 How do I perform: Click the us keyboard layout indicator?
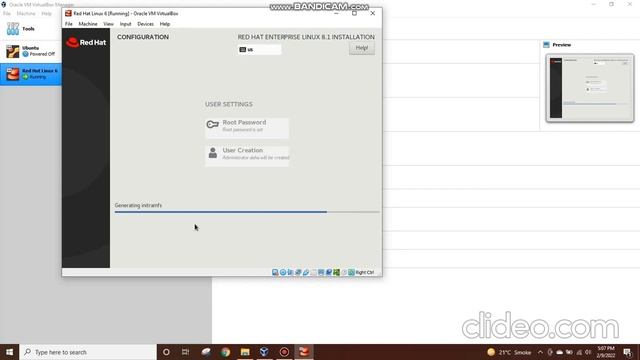point(259,49)
